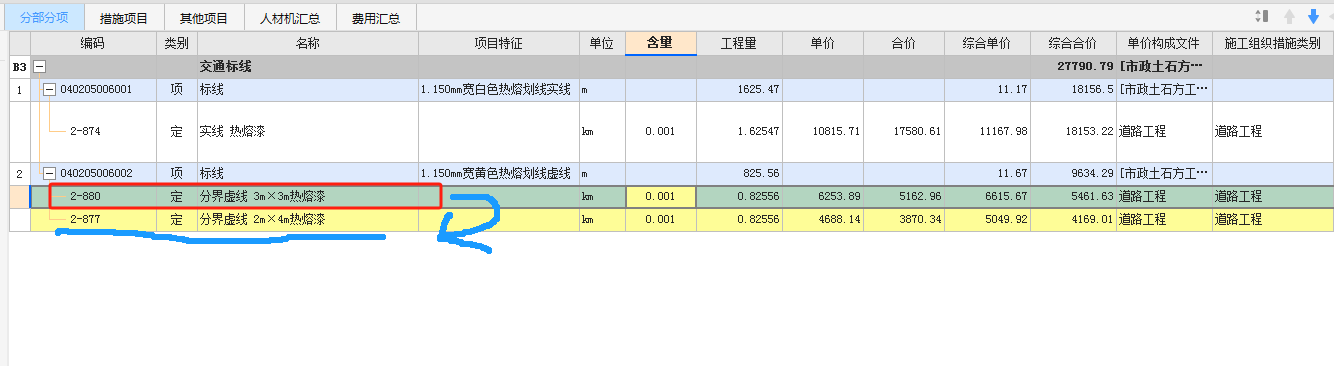Click the row height adjust icon
This screenshot has height=366, width=1334.
click(1261, 16)
